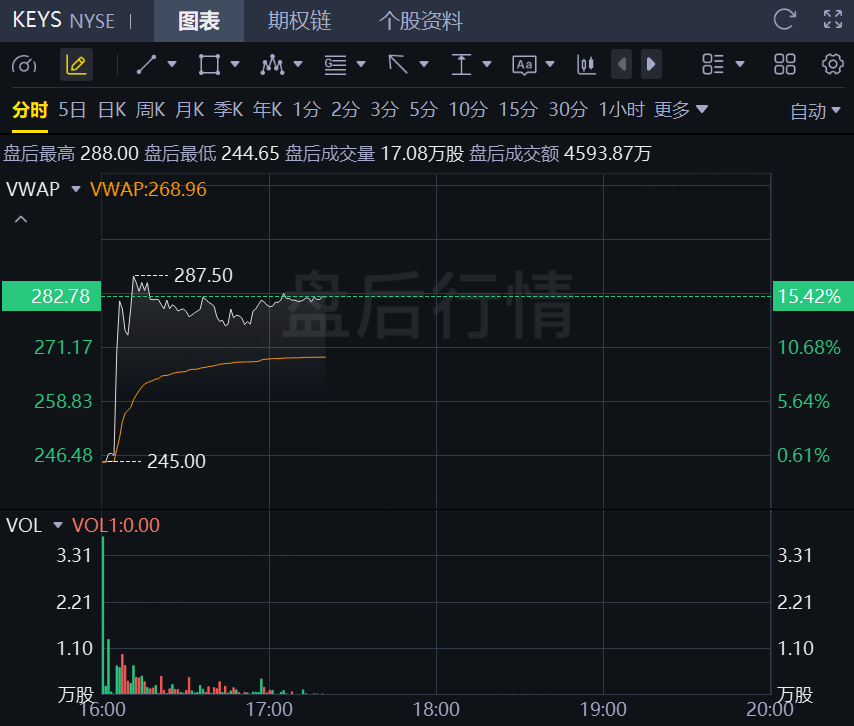Select the 日K timeframe

(112, 110)
